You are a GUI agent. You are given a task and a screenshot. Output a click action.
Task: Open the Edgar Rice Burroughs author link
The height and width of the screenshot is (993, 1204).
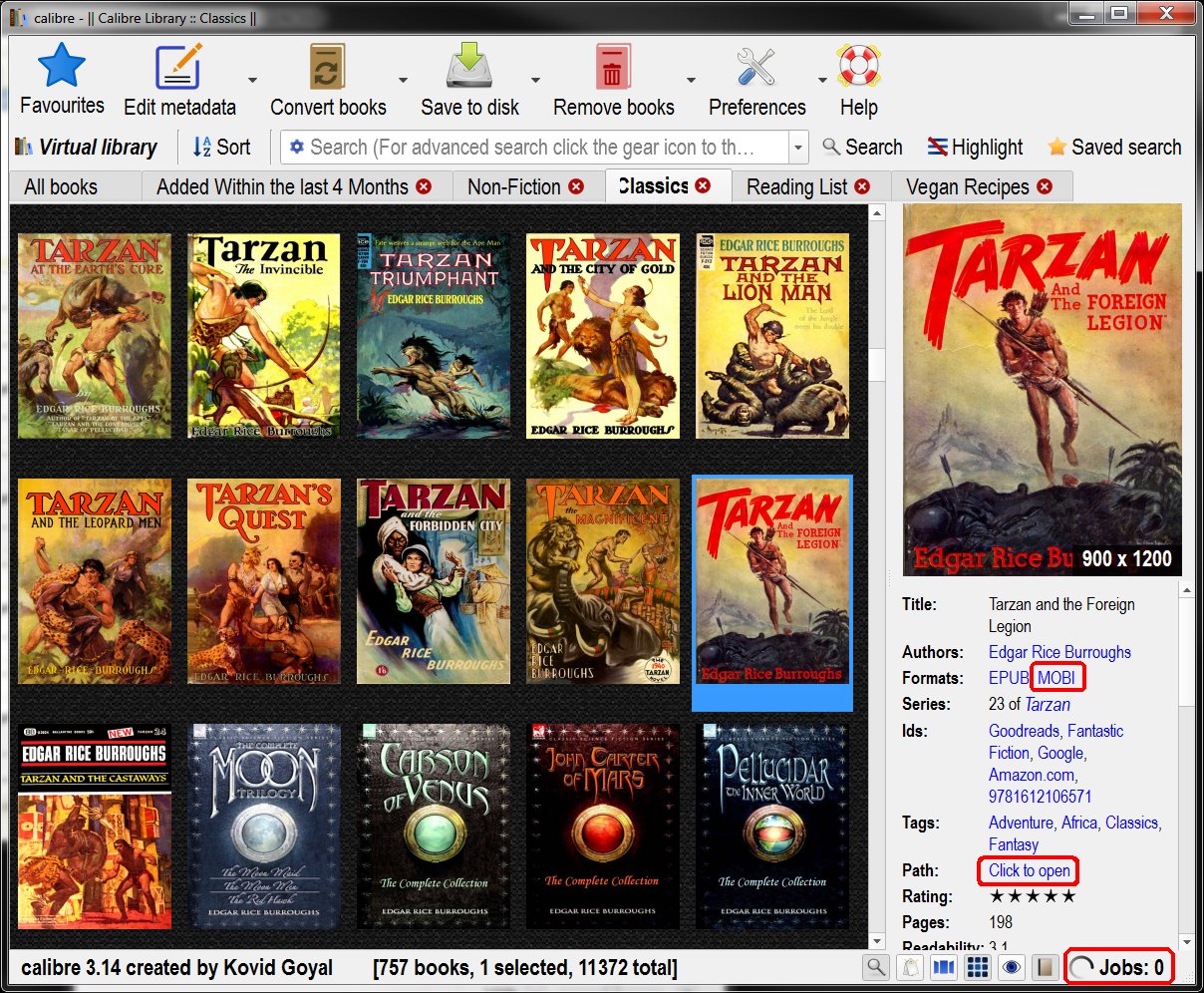[1059, 652]
